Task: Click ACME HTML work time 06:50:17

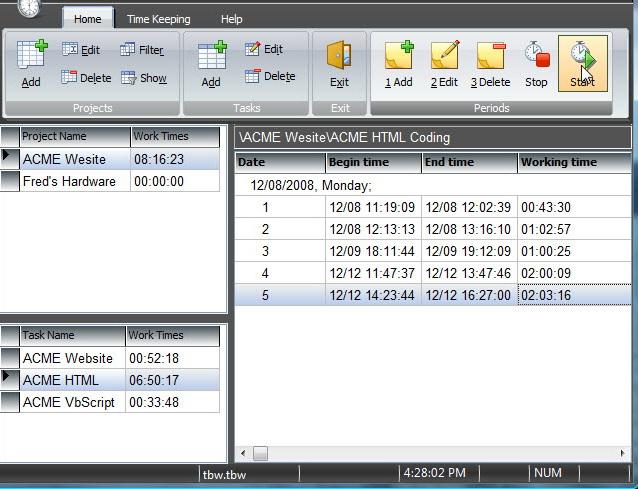Action: coord(173,380)
